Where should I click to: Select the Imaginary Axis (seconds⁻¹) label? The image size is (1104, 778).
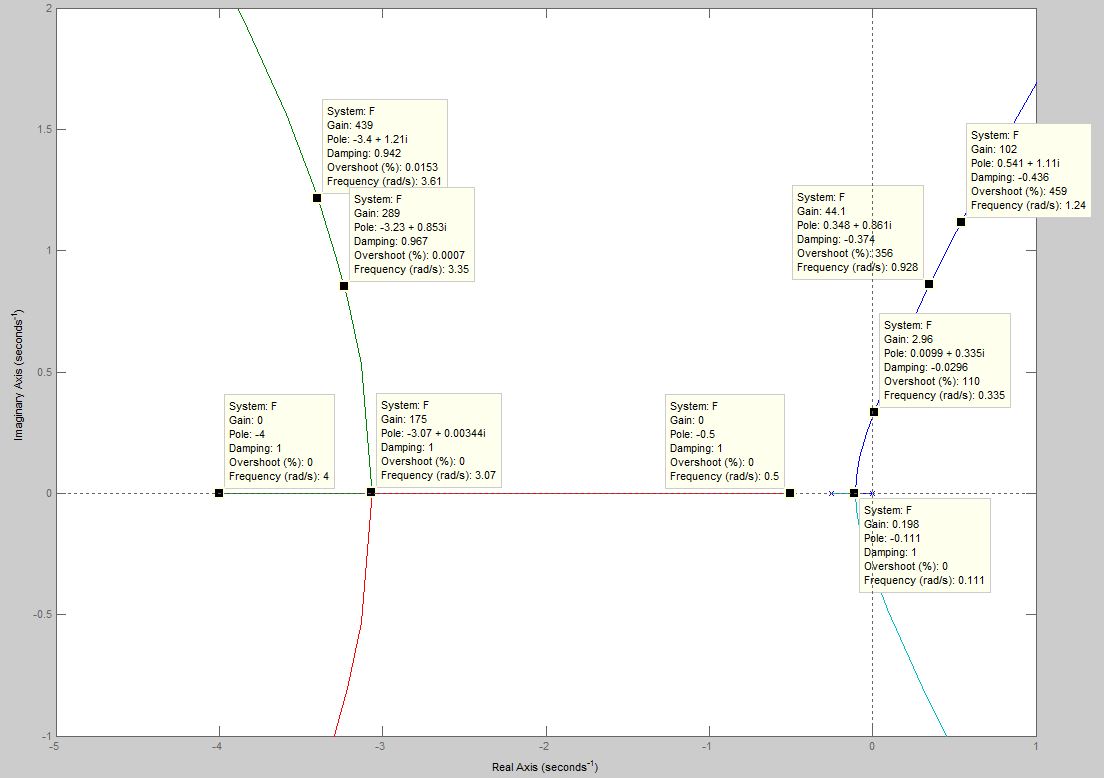(20, 371)
